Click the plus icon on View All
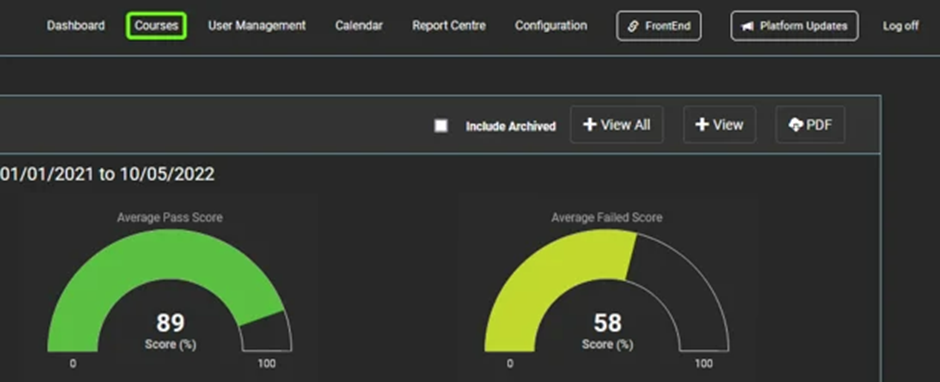 pyautogui.click(x=590, y=124)
